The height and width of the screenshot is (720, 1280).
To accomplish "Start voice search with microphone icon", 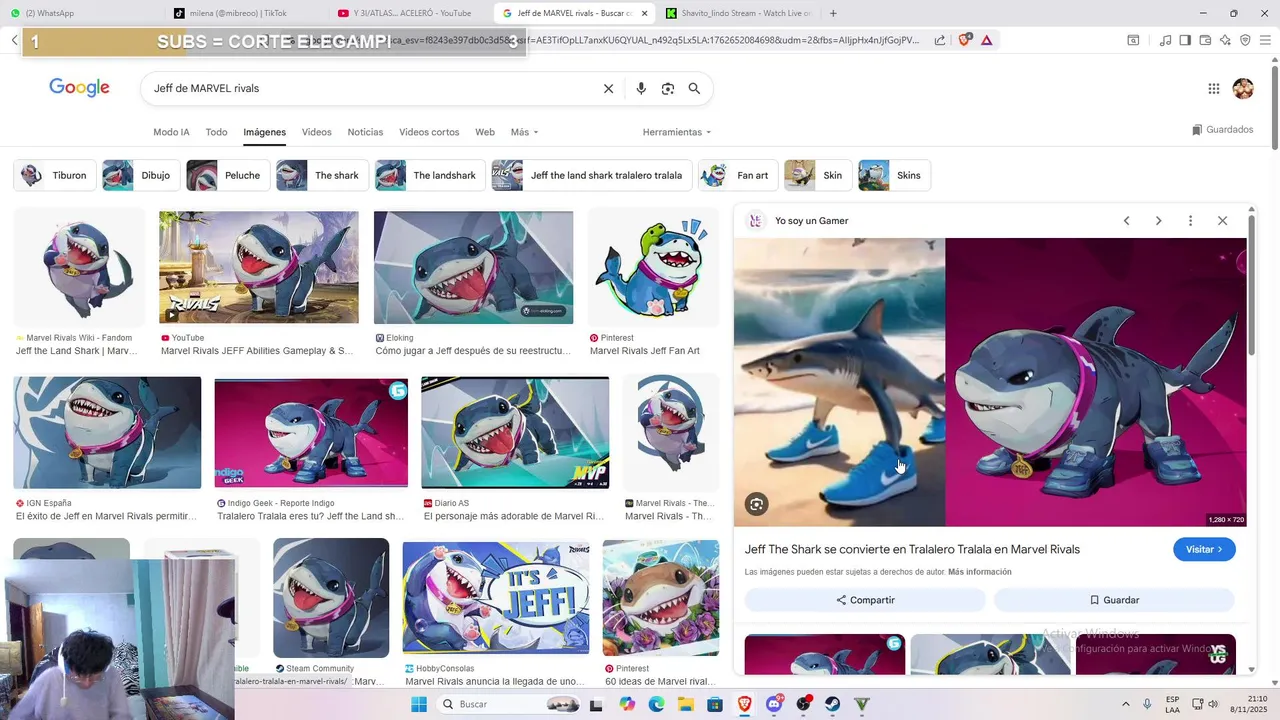I will (641, 89).
